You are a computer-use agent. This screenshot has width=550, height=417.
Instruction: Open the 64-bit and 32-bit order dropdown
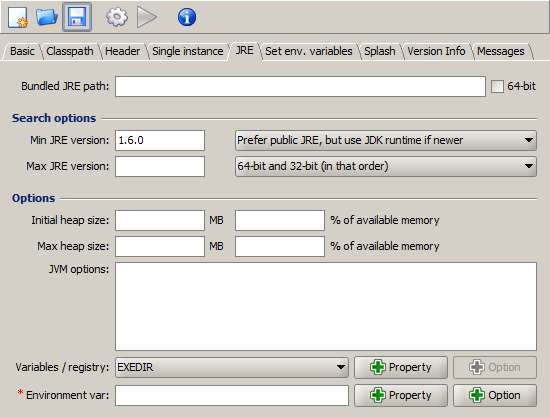[x=385, y=166]
